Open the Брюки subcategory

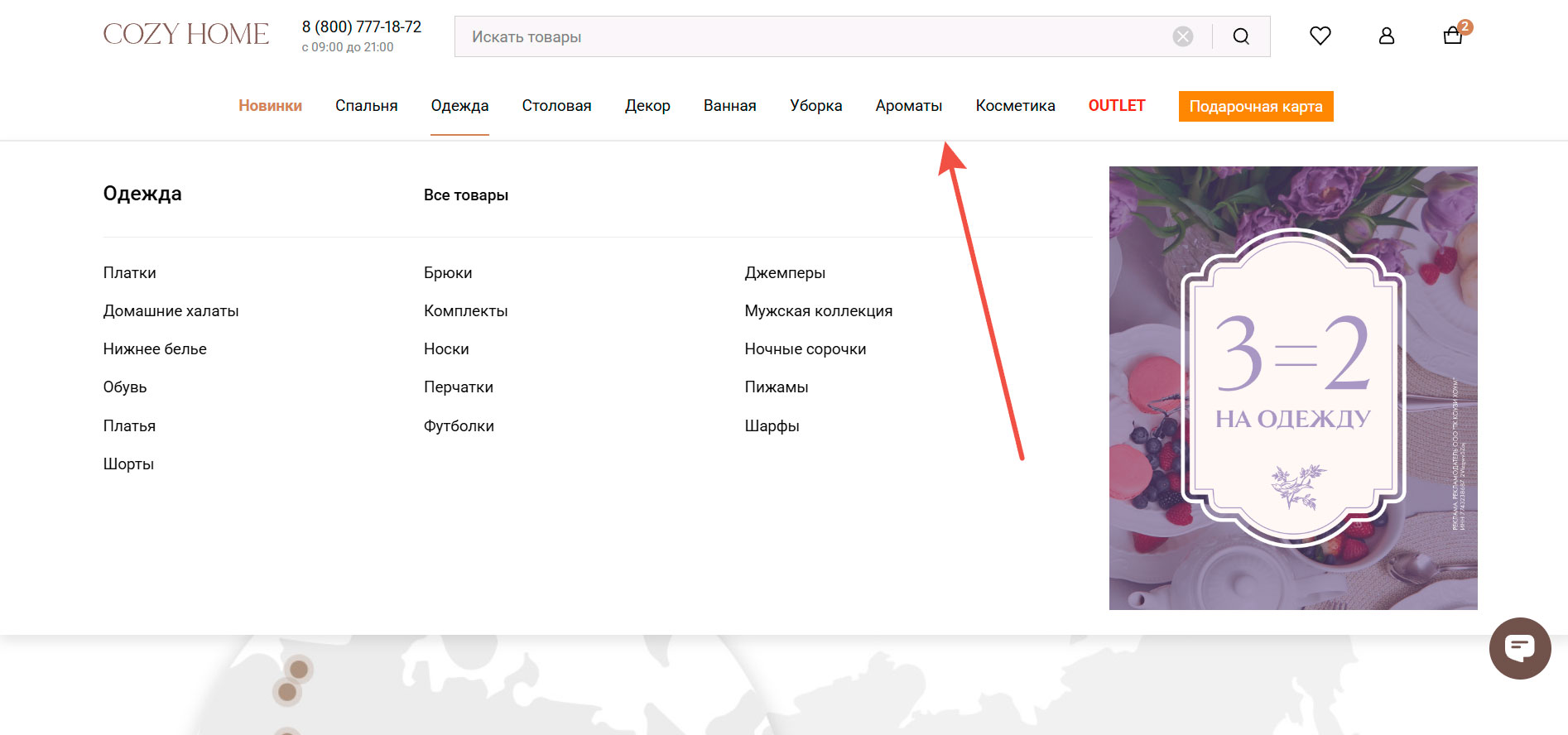coord(448,273)
